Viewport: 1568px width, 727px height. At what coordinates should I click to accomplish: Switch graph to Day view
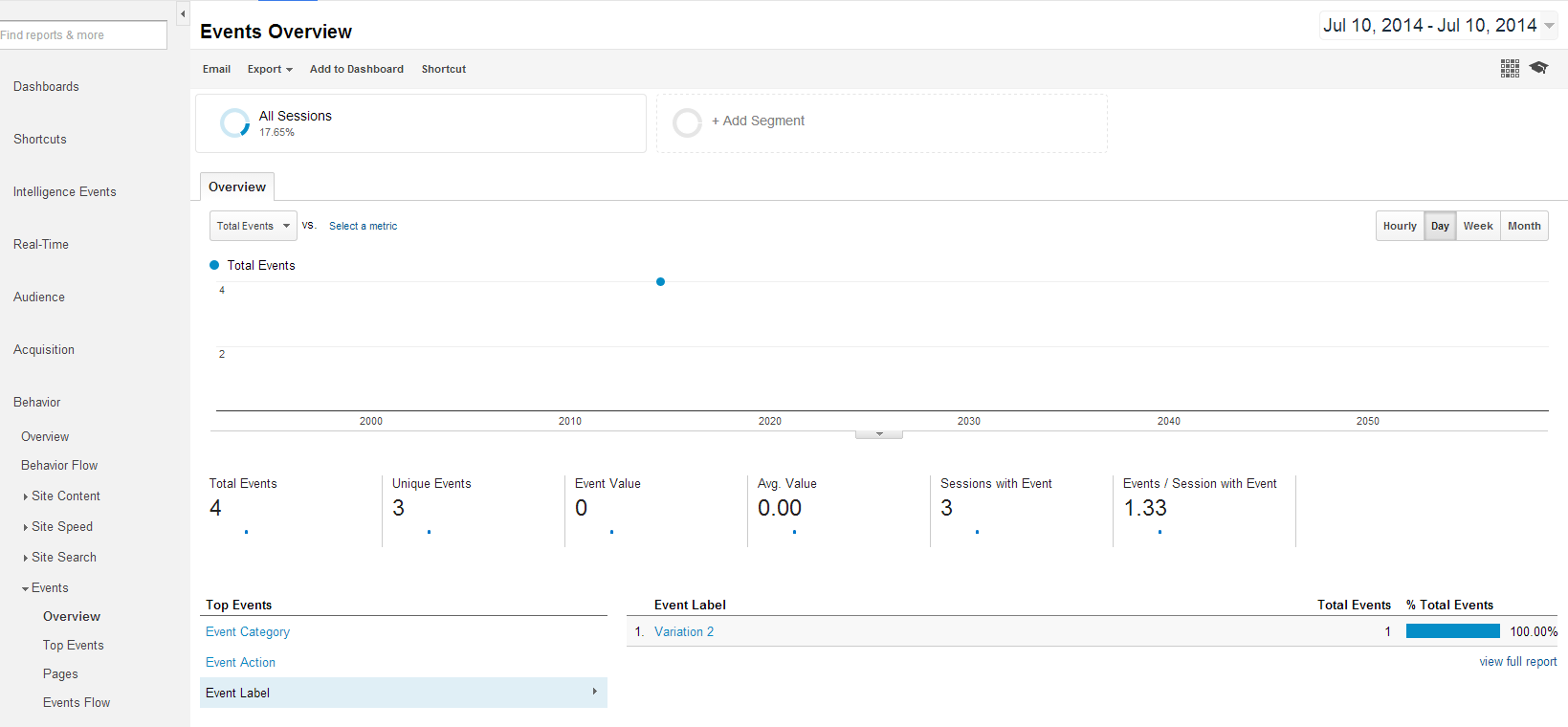tap(1440, 226)
